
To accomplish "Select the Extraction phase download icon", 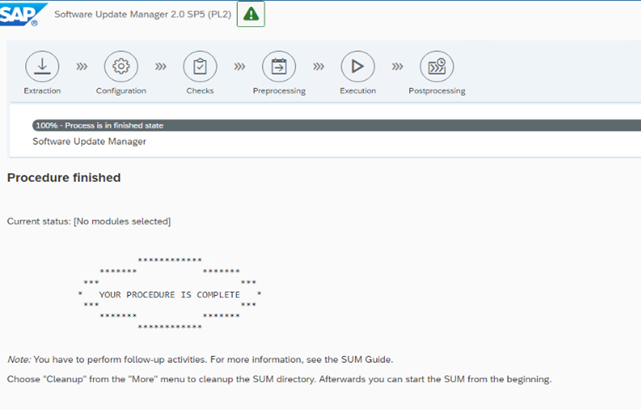I will pyautogui.click(x=42, y=66).
